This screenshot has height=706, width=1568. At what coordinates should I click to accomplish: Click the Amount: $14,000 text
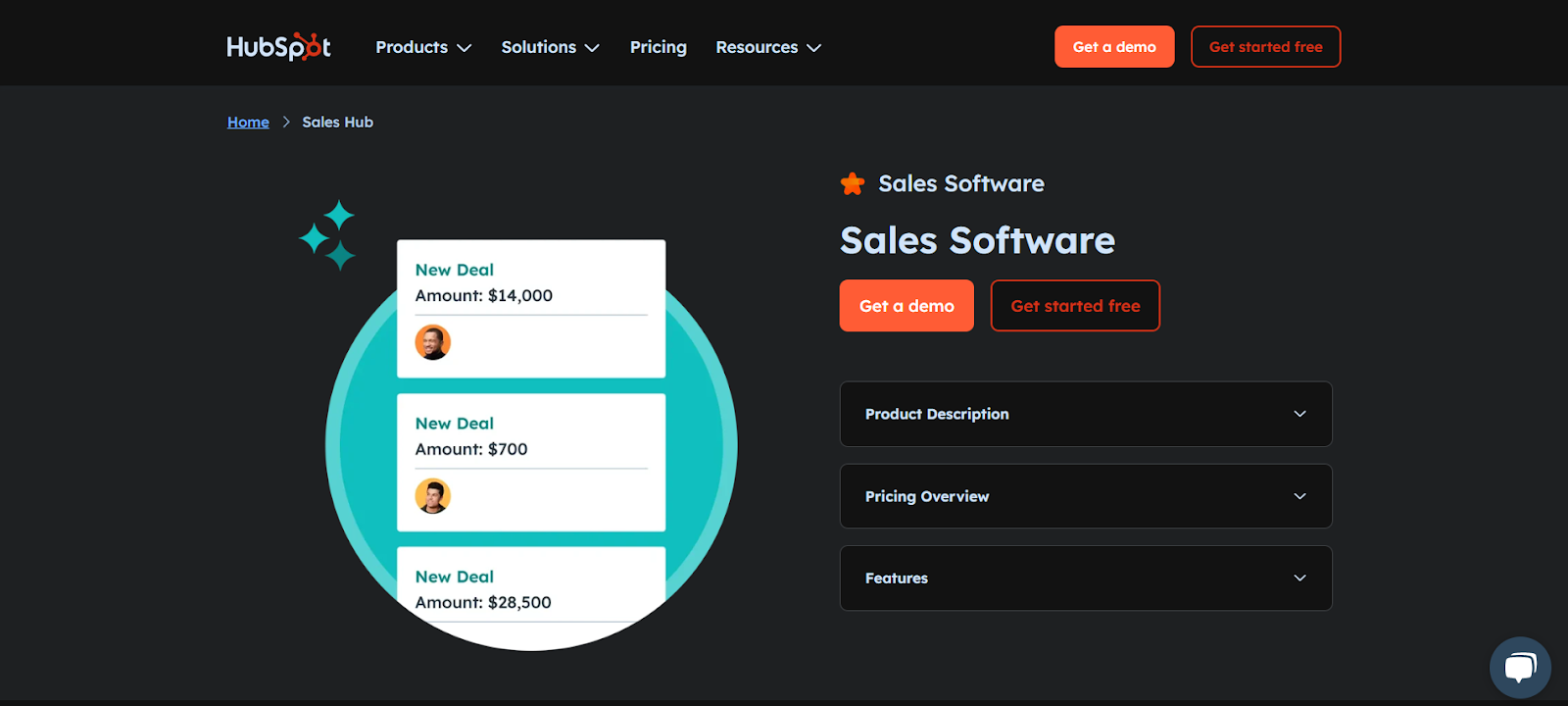pos(484,295)
